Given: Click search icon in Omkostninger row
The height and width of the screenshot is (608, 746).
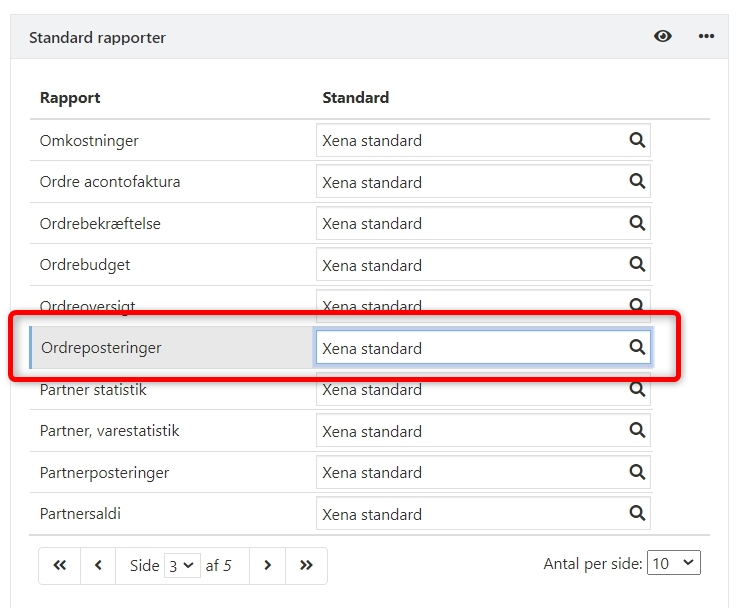Looking at the screenshot, I should (x=636, y=141).
